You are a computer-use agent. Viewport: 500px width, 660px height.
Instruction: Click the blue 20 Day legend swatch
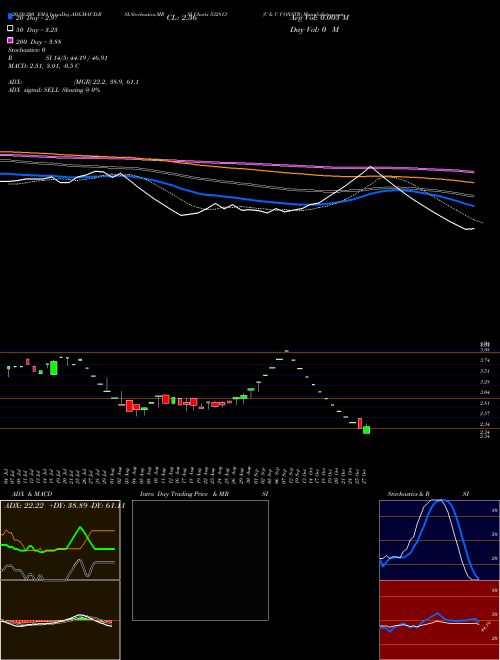click(10, 16)
